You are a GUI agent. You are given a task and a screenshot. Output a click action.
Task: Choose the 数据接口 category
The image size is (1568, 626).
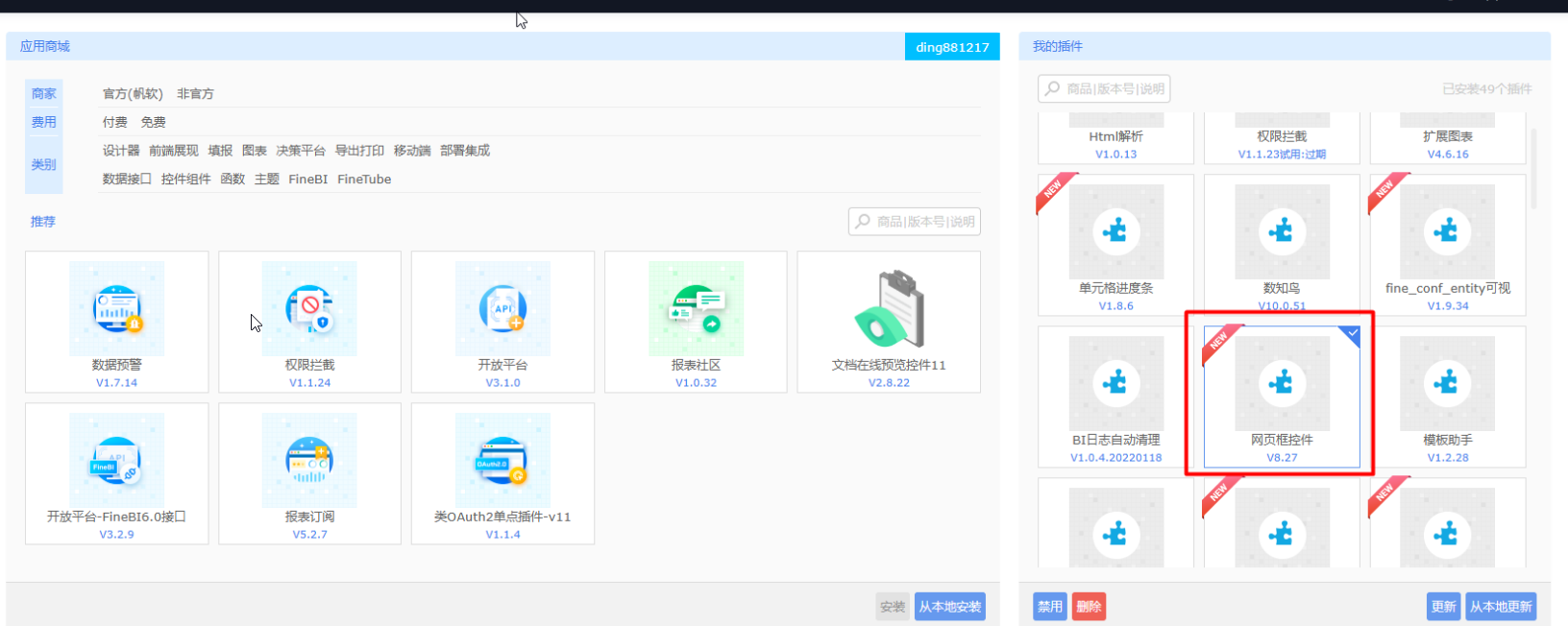(127, 180)
